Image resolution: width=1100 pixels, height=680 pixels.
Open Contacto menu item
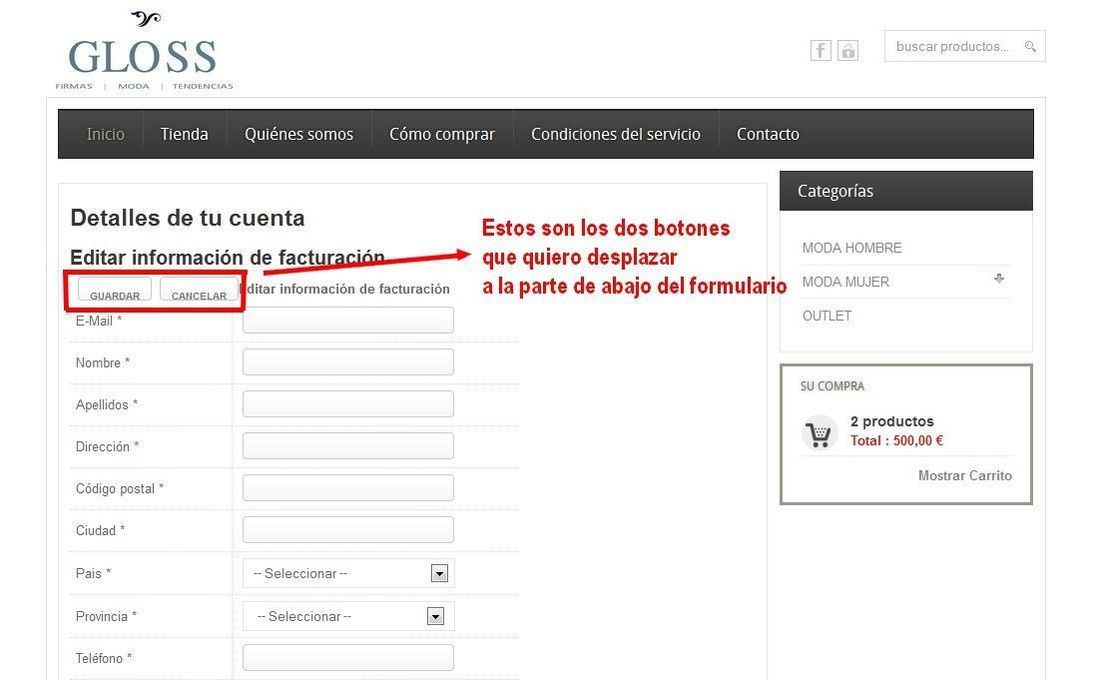pyautogui.click(x=767, y=134)
